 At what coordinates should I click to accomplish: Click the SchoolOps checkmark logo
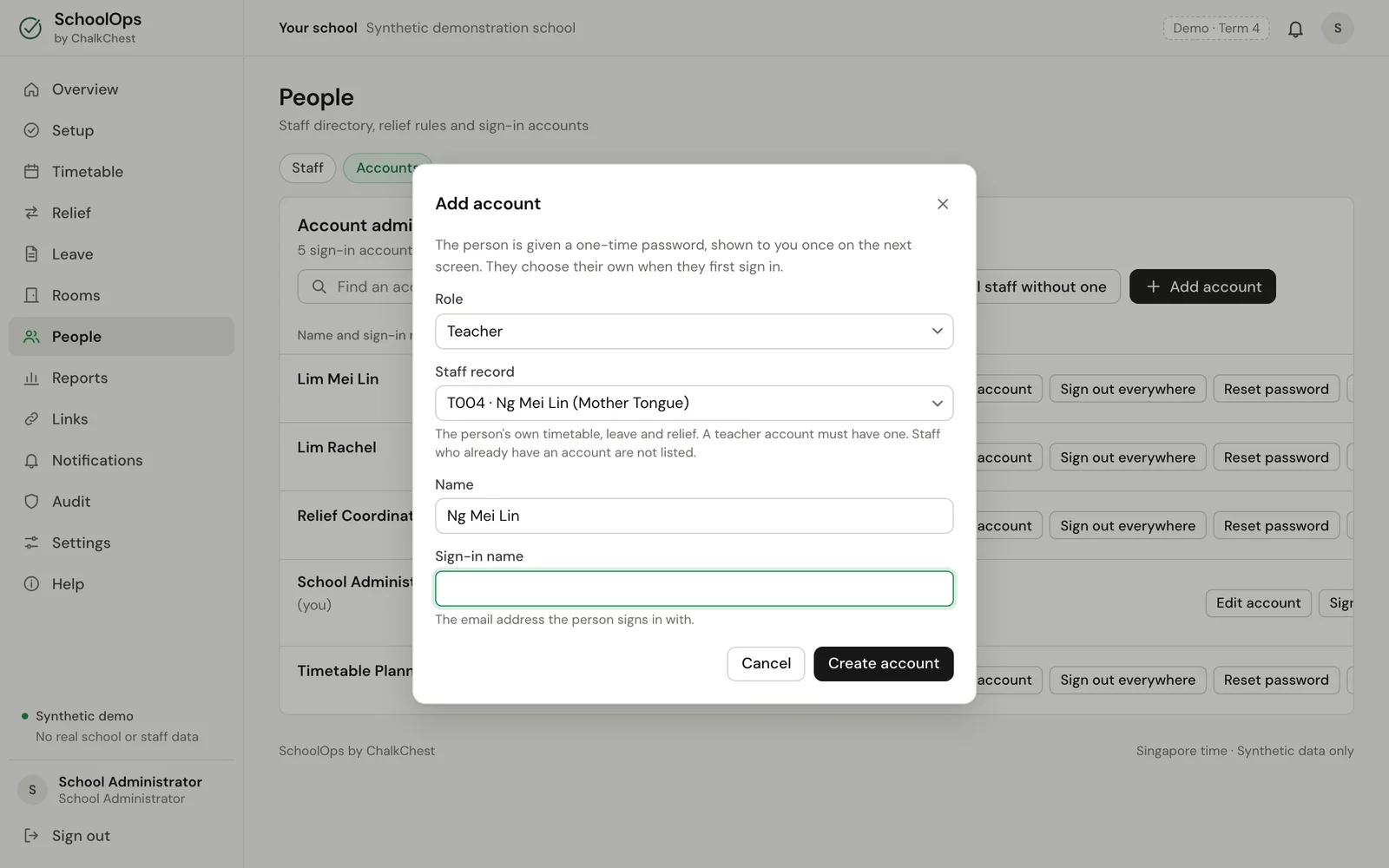(x=30, y=28)
